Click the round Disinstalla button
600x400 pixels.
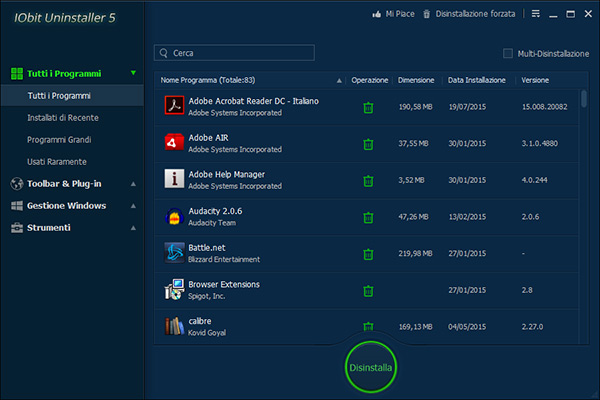click(371, 367)
